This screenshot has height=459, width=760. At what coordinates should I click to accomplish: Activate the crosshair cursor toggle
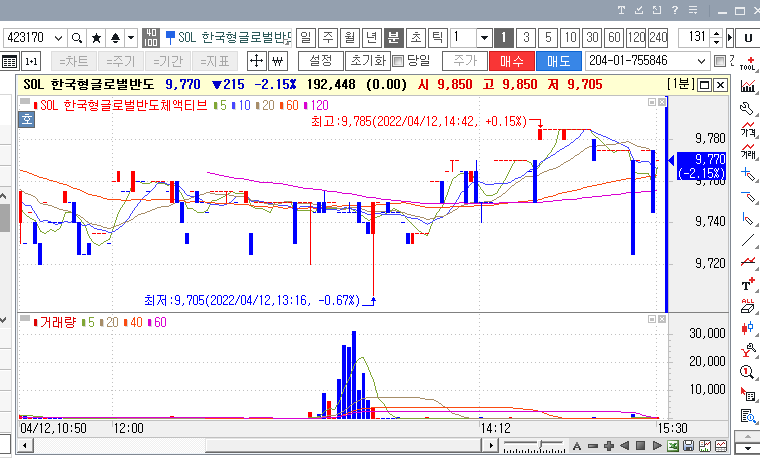(x=256, y=61)
